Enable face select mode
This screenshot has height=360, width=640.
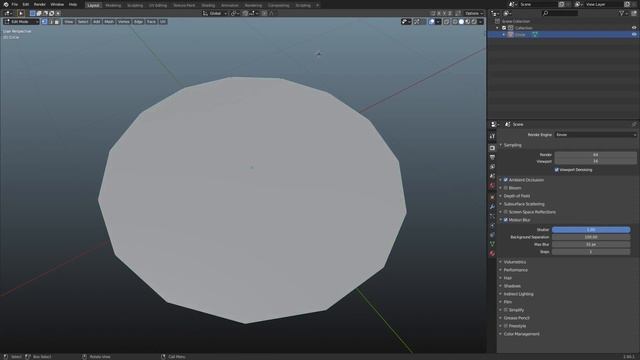click(x=57, y=22)
